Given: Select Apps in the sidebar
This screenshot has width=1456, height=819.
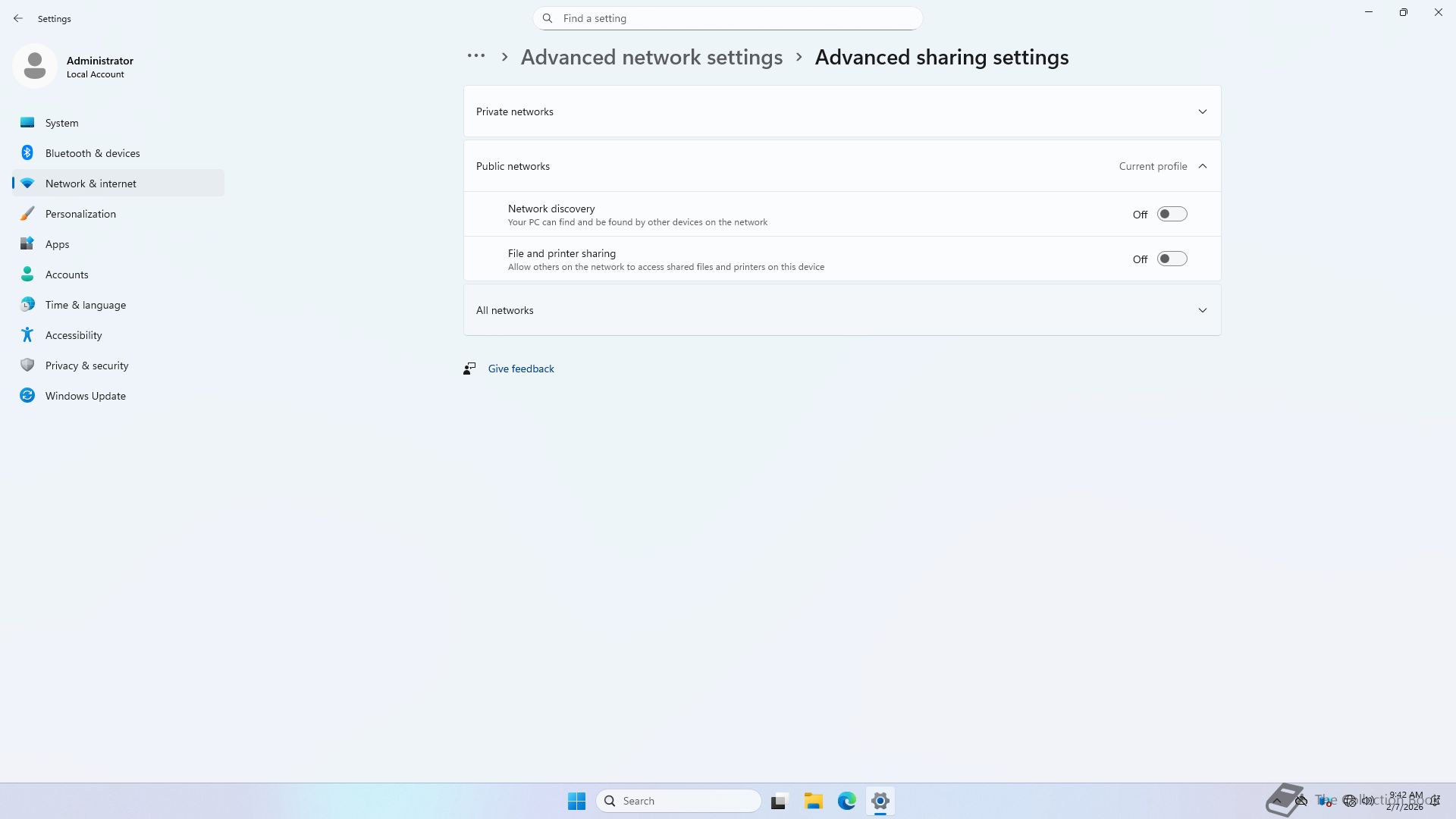Looking at the screenshot, I should (57, 244).
